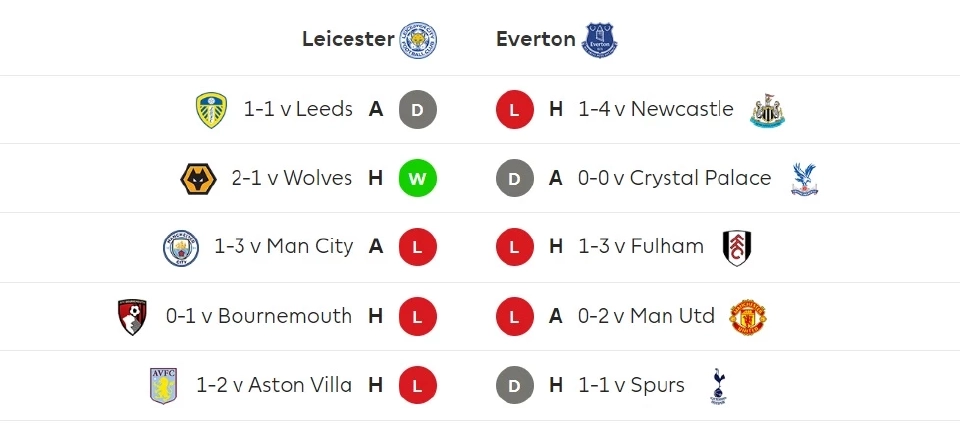
Task: Open the 1-4 v Newcastle result
Action: coord(656,109)
